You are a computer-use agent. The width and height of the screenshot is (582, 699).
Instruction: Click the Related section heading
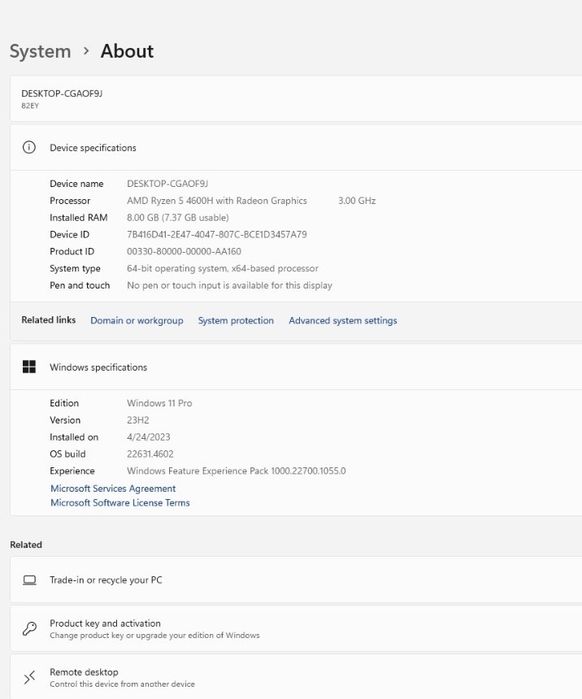click(26, 545)
